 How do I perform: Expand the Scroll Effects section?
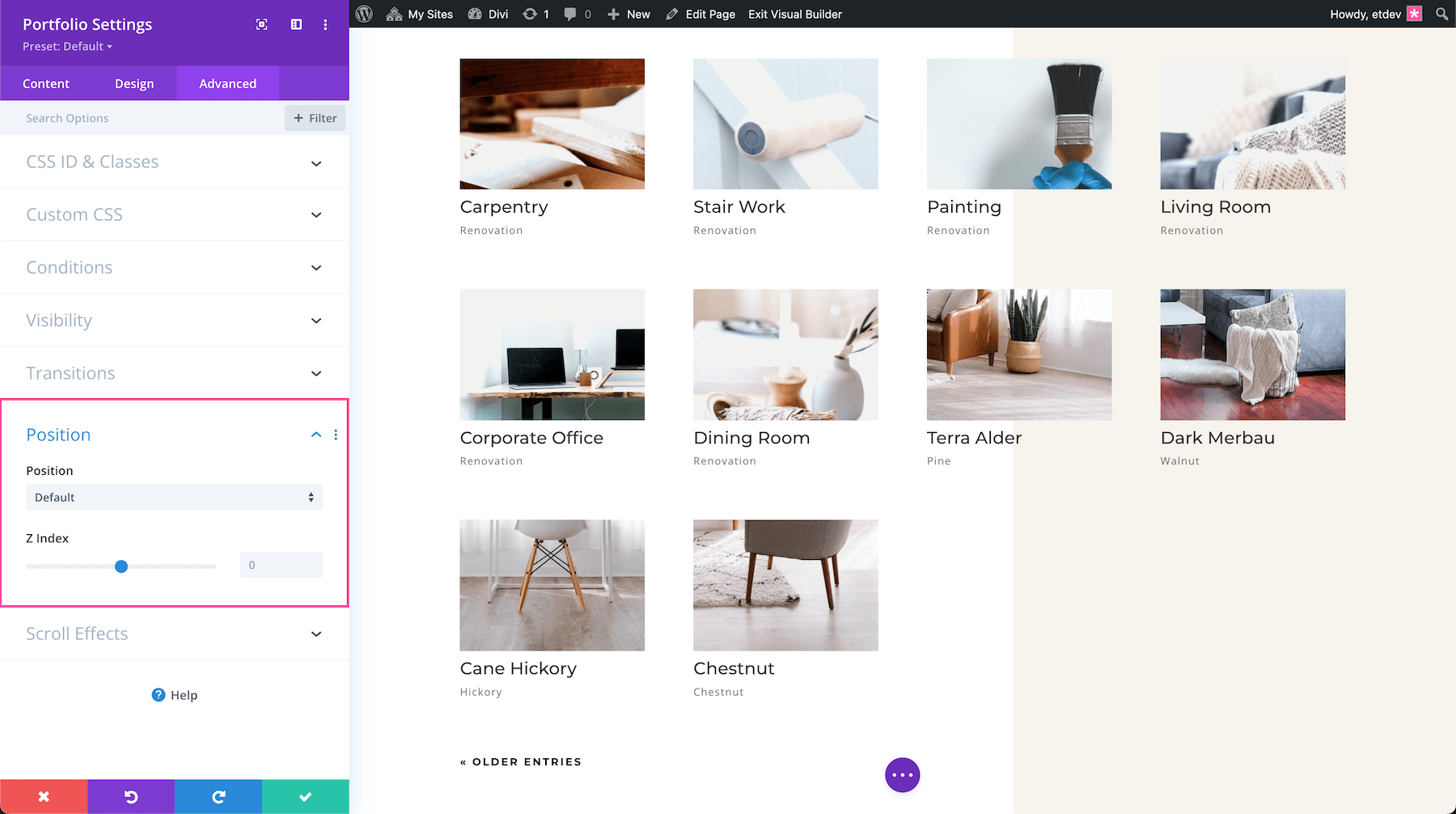pos(174,634)
